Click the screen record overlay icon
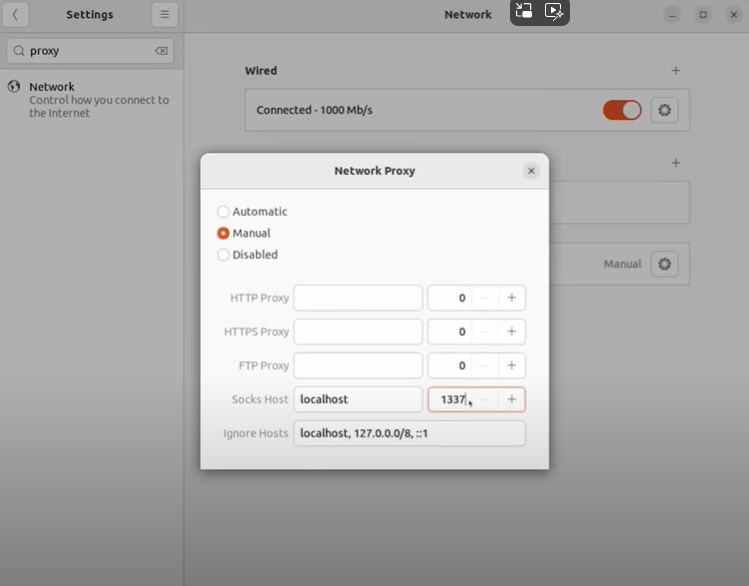Screen dimensions: 749x586 [554, 11]
